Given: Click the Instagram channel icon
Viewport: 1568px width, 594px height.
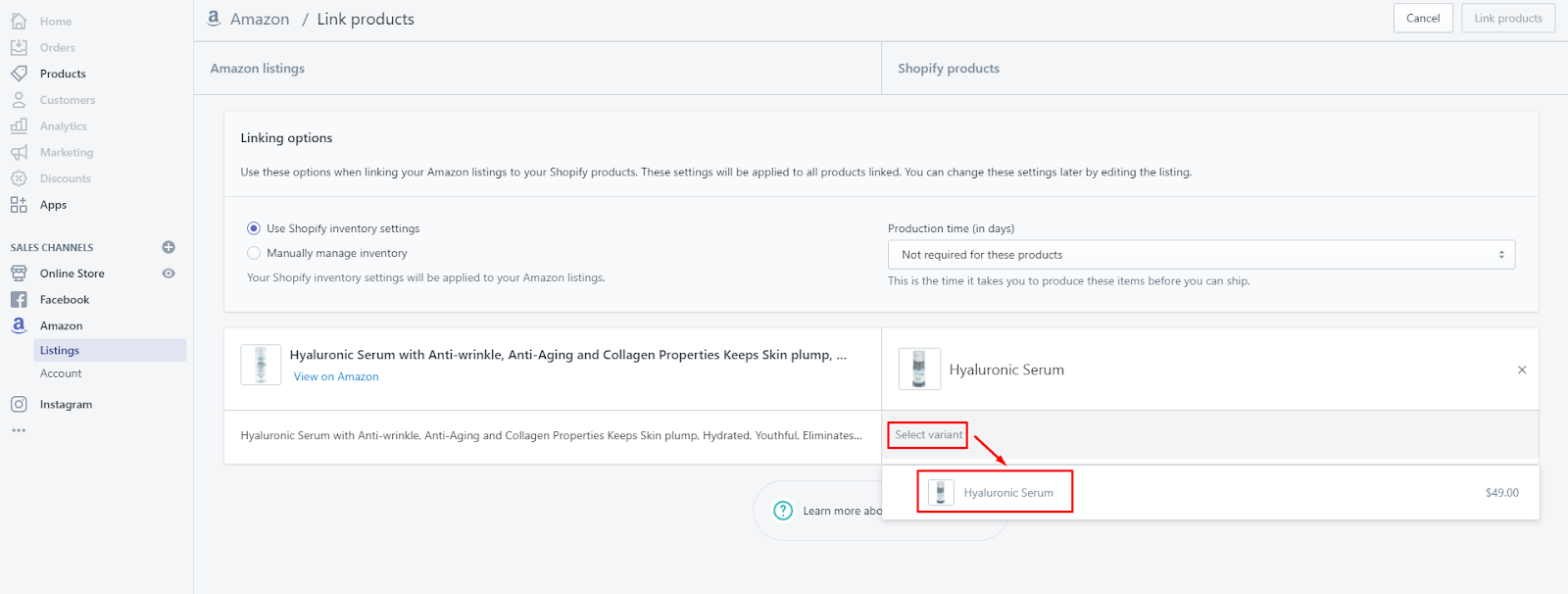Looking at the screenshot, I should (x=19, y=404).
